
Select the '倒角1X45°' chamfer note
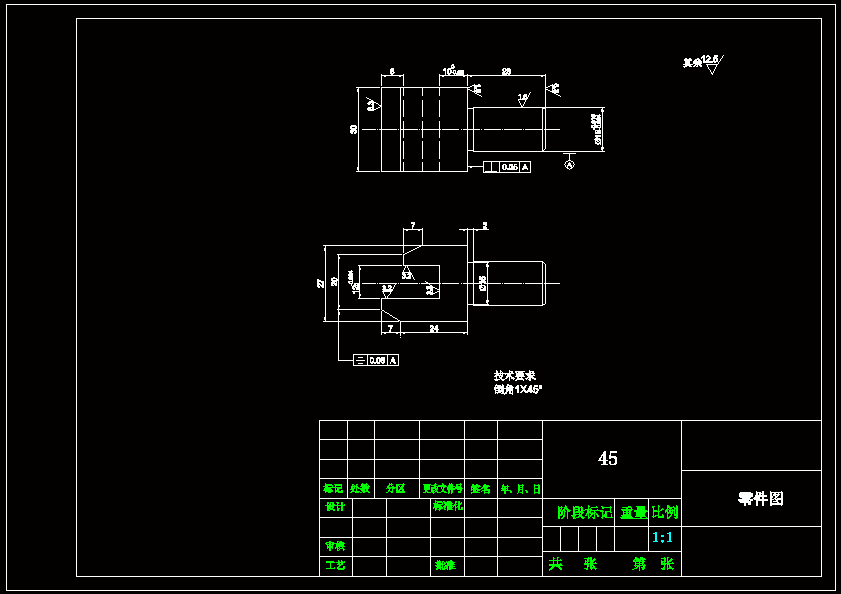(x=518, y=390)
